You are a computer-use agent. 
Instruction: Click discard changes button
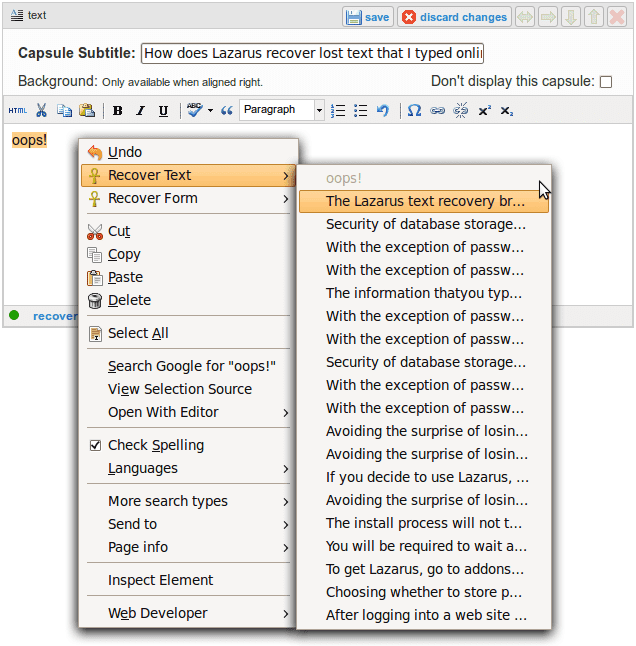pos(454,17)
